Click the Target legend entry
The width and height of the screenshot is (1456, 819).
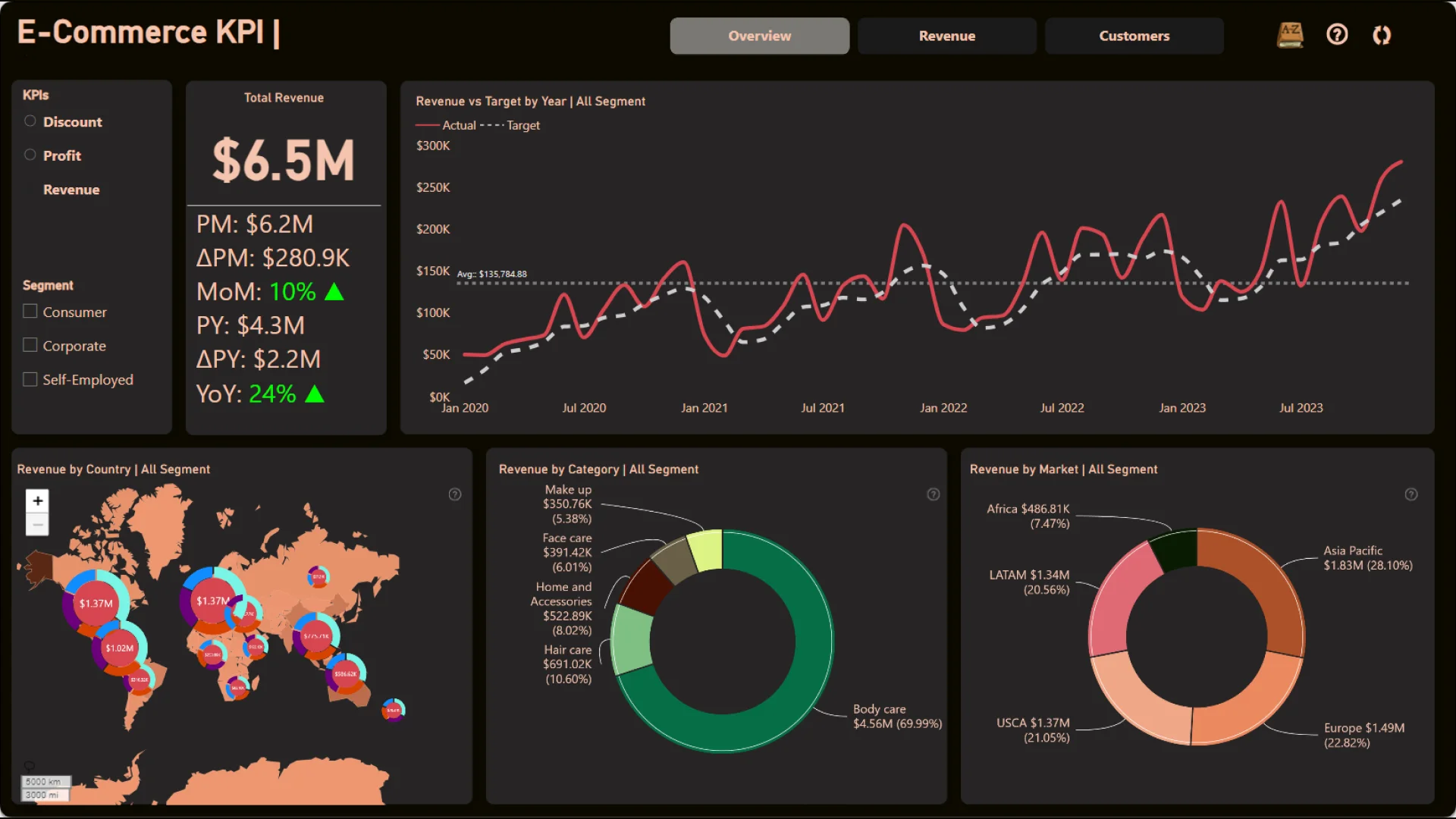click(510, 125)
